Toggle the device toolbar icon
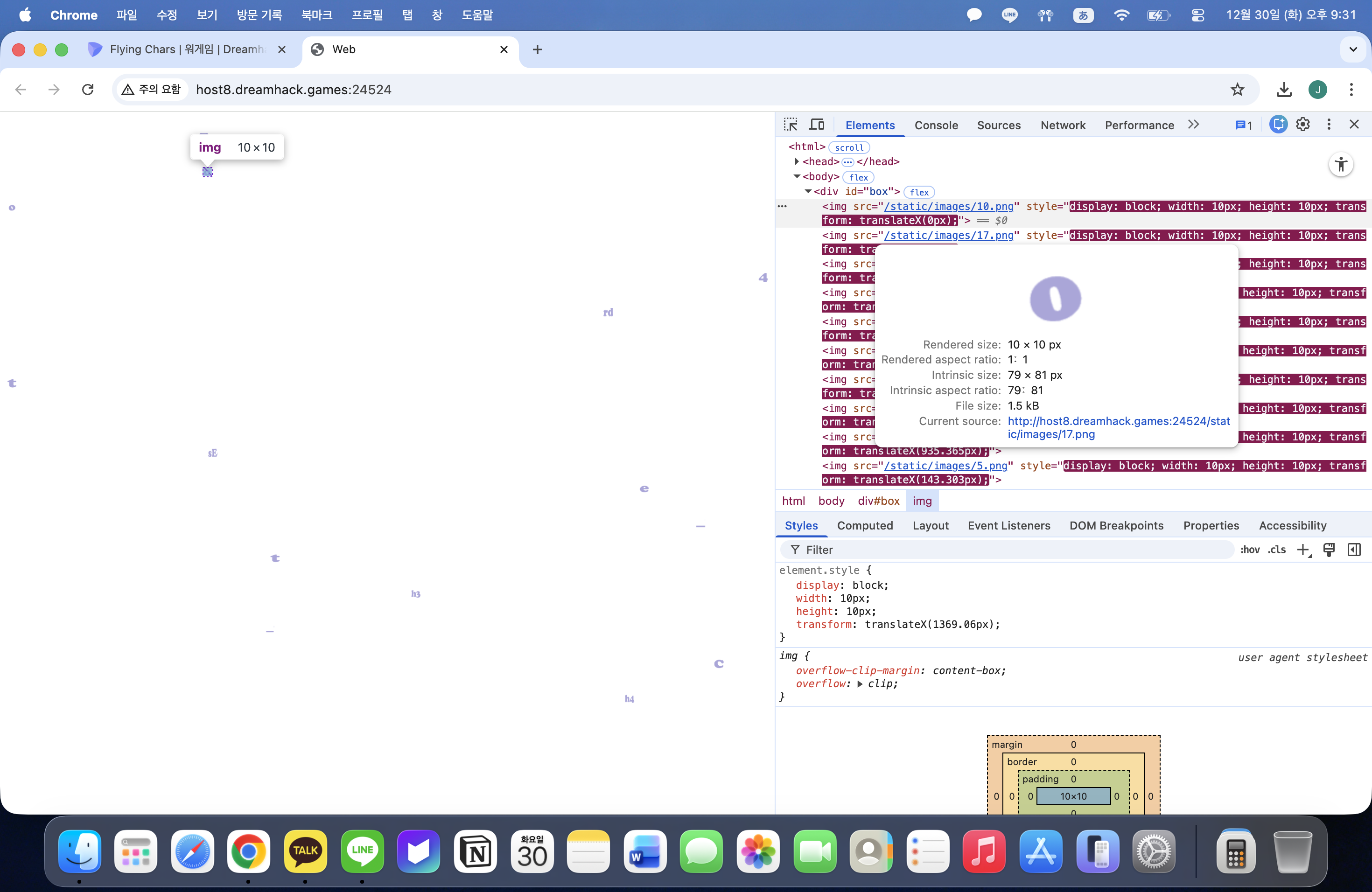 point(817,125)
